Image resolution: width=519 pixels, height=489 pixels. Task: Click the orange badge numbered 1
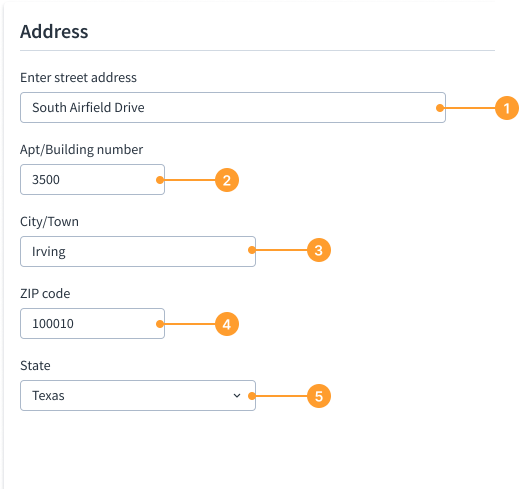pyautogui.click(x=507, y=108)
